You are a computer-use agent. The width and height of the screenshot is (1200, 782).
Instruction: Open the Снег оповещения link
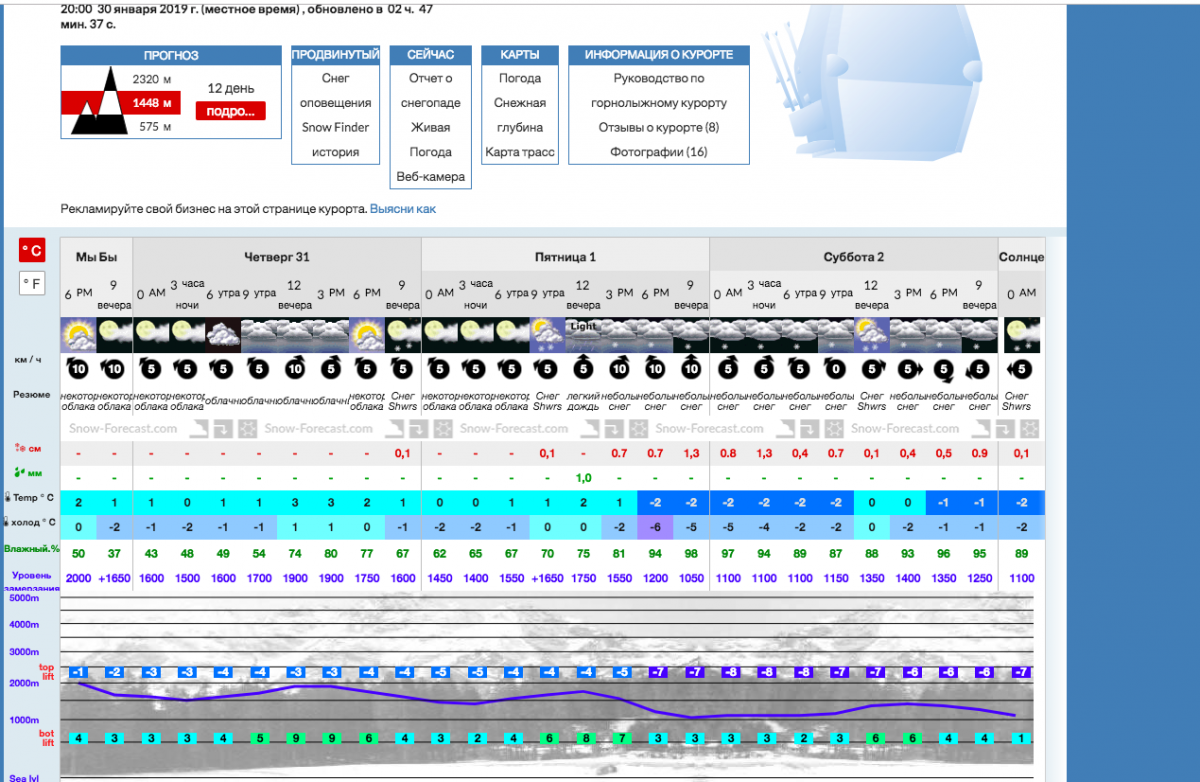pyautogui.click(x=336, y=90)
